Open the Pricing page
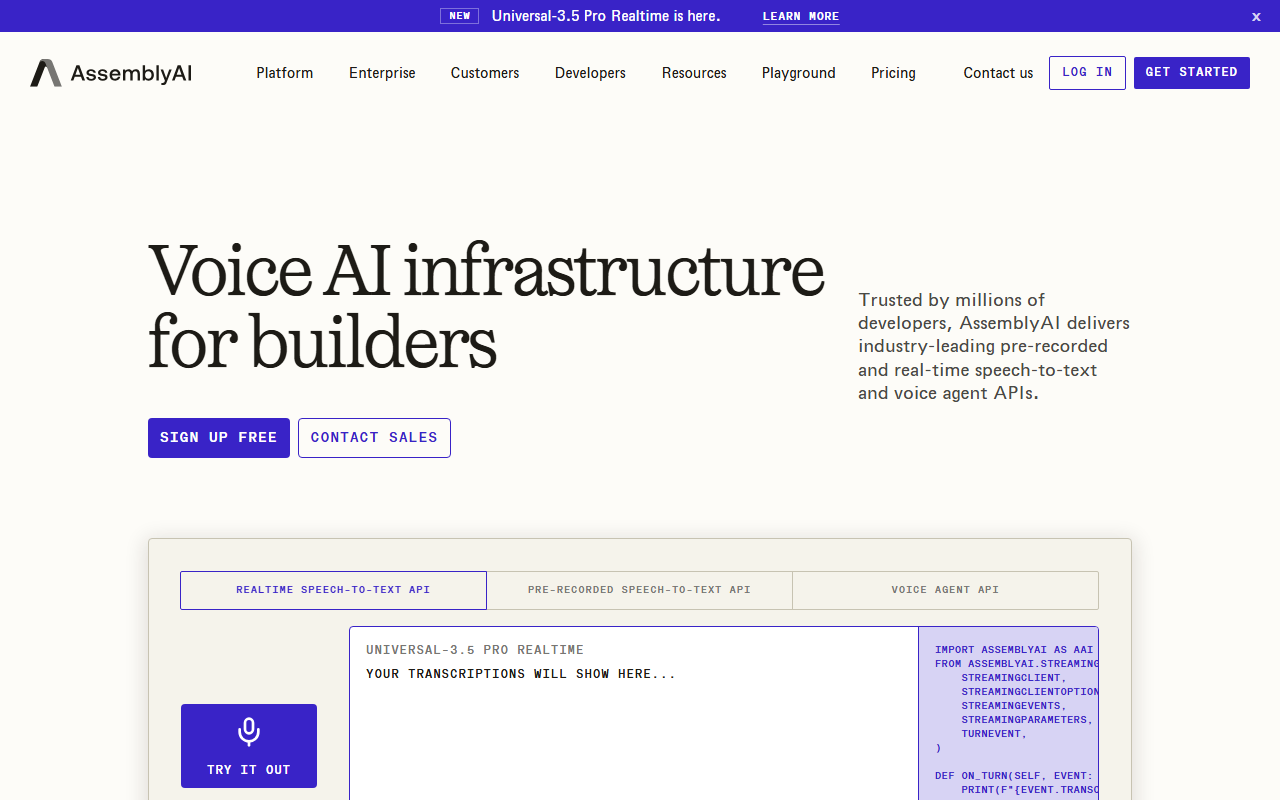 (893, 73)
